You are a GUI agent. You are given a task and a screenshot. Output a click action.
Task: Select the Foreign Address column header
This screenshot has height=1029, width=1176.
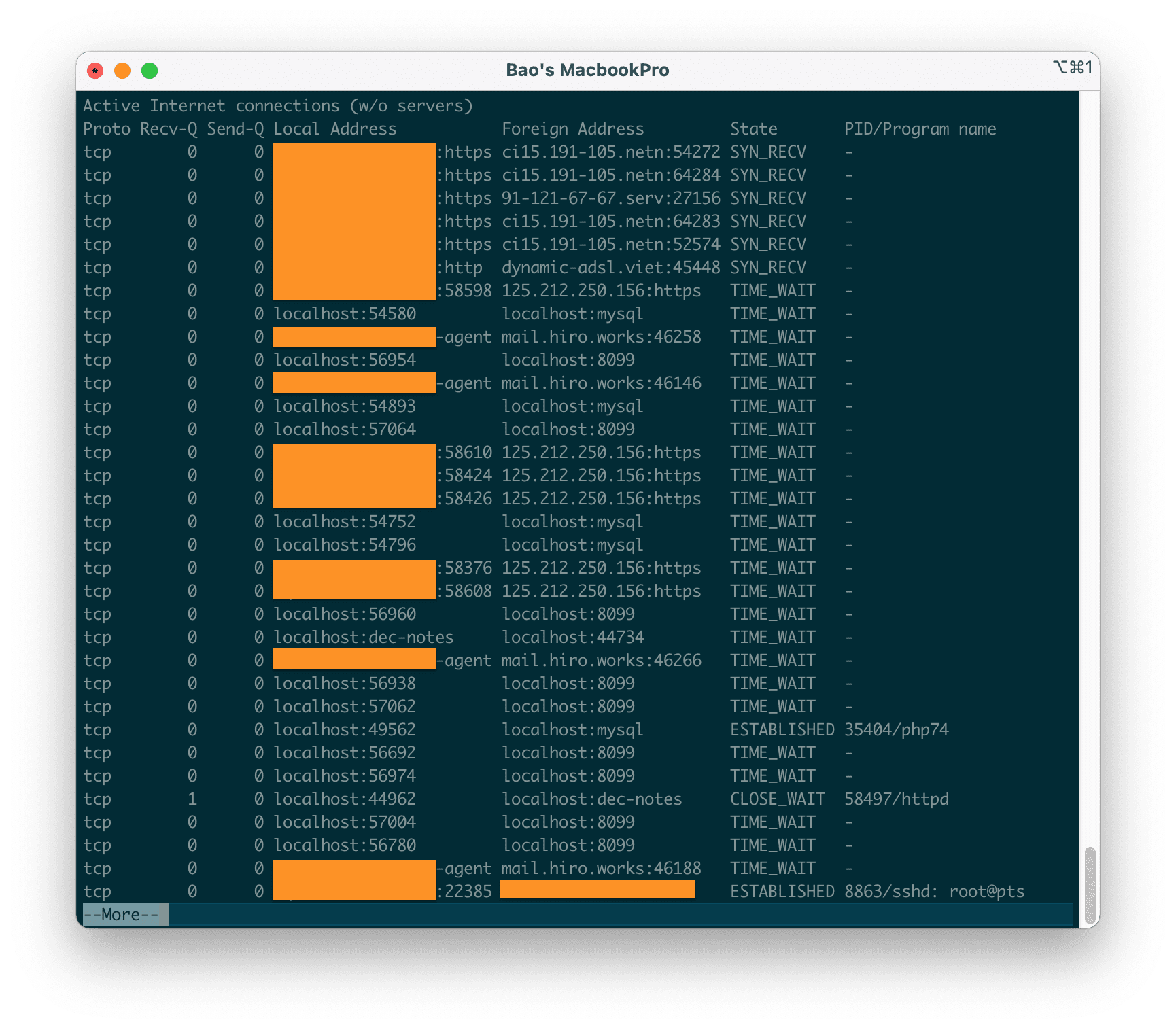point(574,128)
